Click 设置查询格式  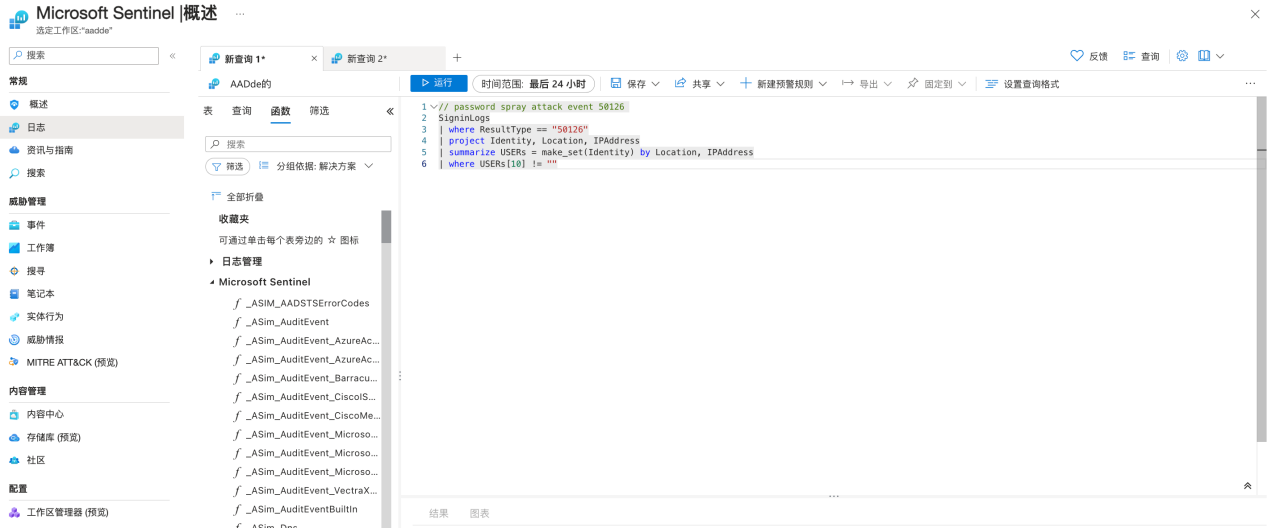click(x=1022, y=84)
